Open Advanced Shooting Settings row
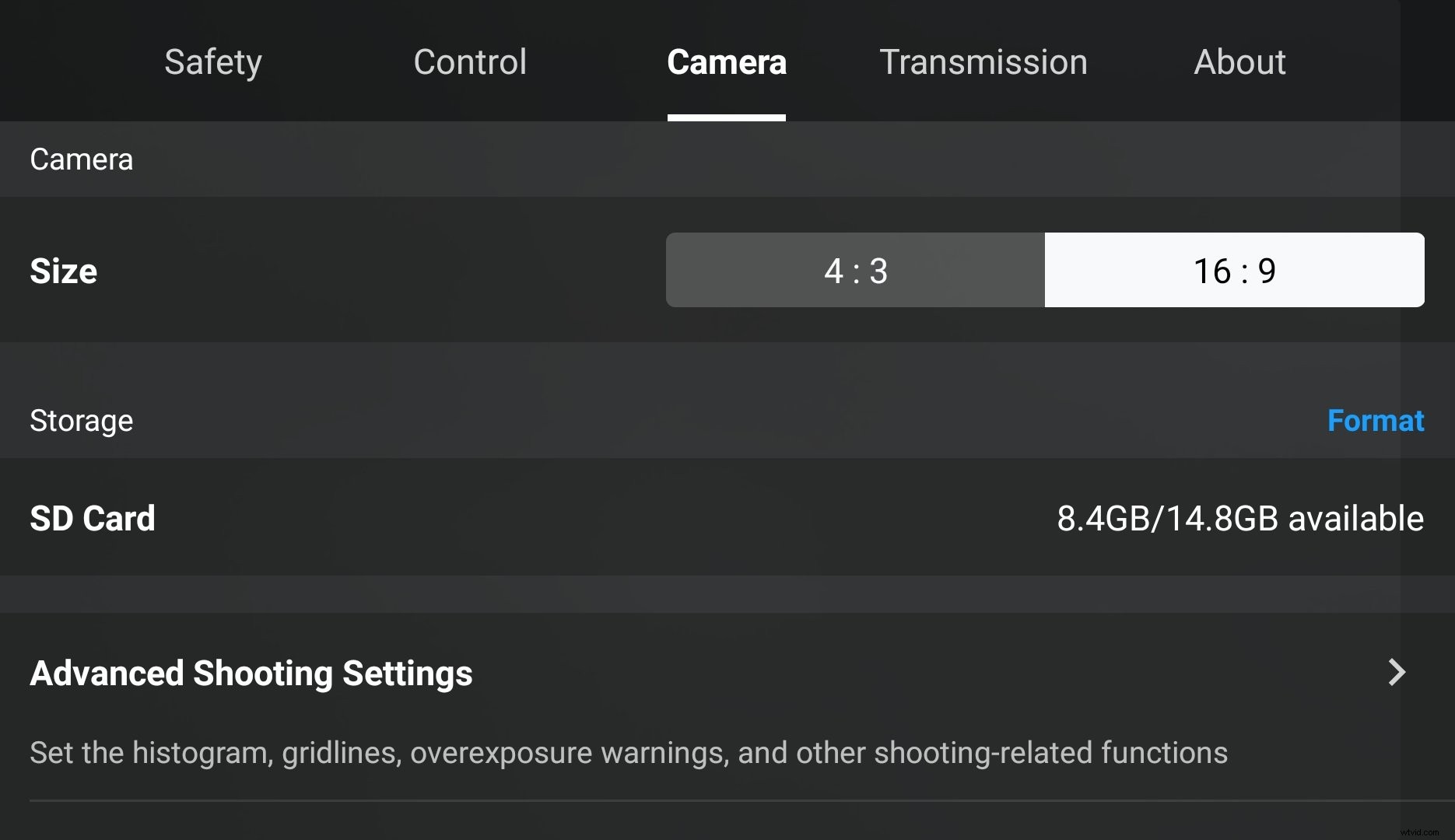 click(x=700, y=674)
